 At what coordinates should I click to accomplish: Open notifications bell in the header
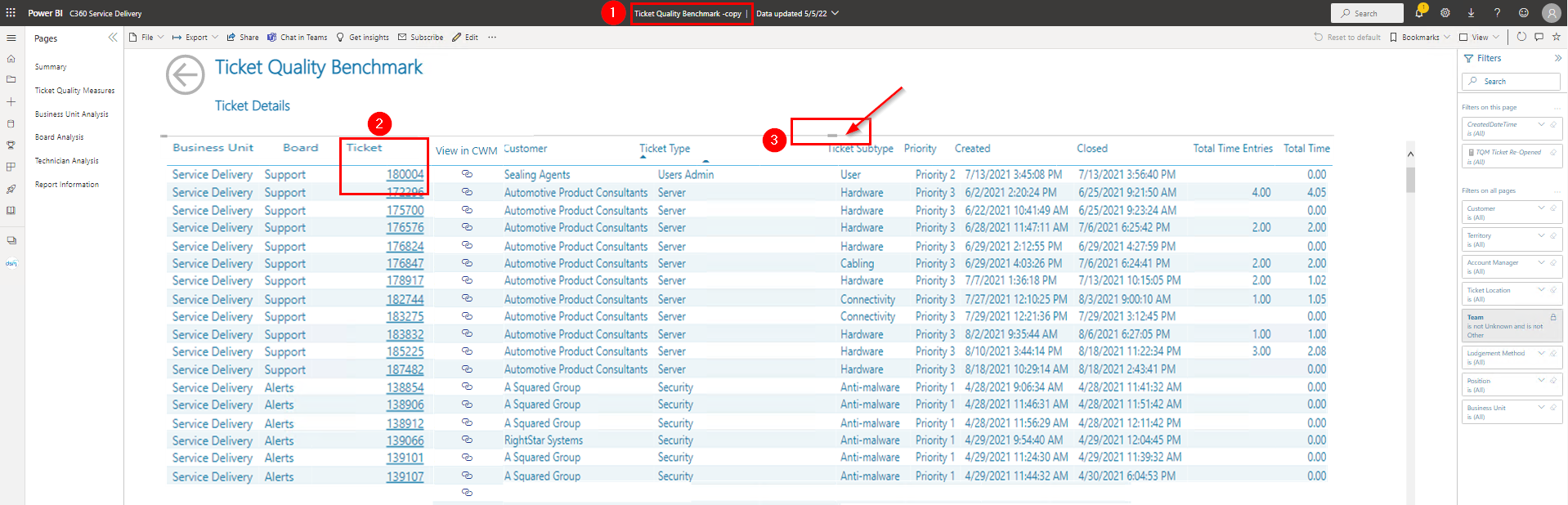pos(1419,13)
